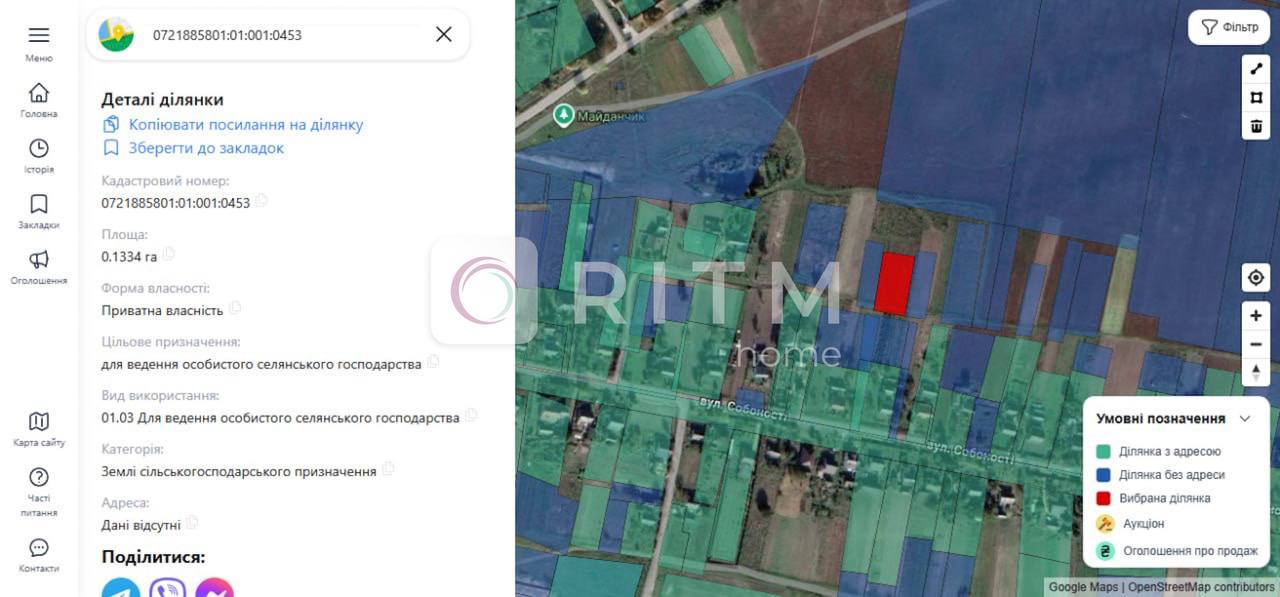1280x597 pixels.
Task: Clear the cadastral number search field
Action: [x=444, y=35]
